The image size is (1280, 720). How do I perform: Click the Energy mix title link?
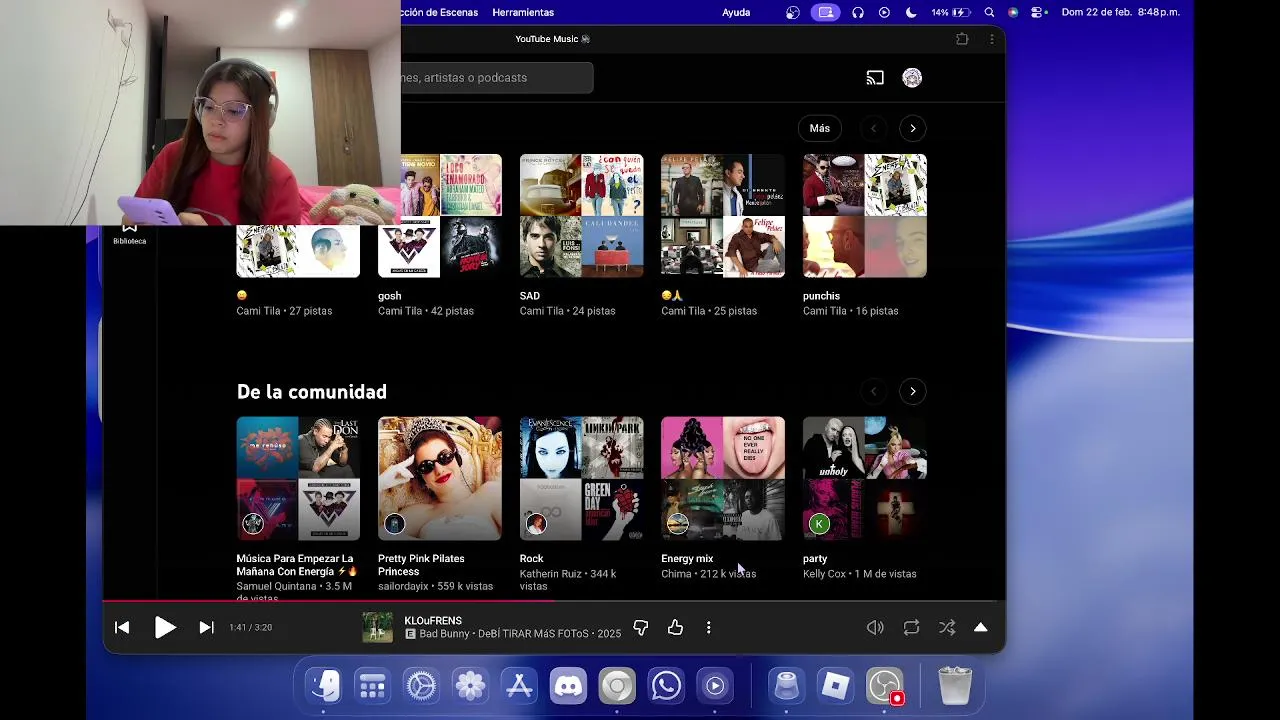(x=687, y=559)
